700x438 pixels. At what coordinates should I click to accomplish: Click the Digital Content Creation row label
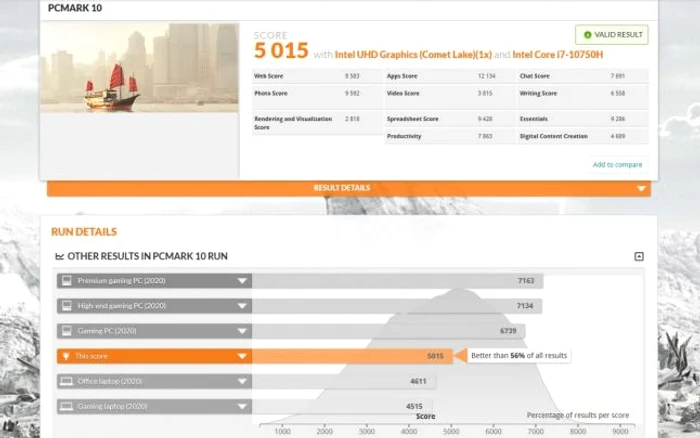tap(554, 136)
